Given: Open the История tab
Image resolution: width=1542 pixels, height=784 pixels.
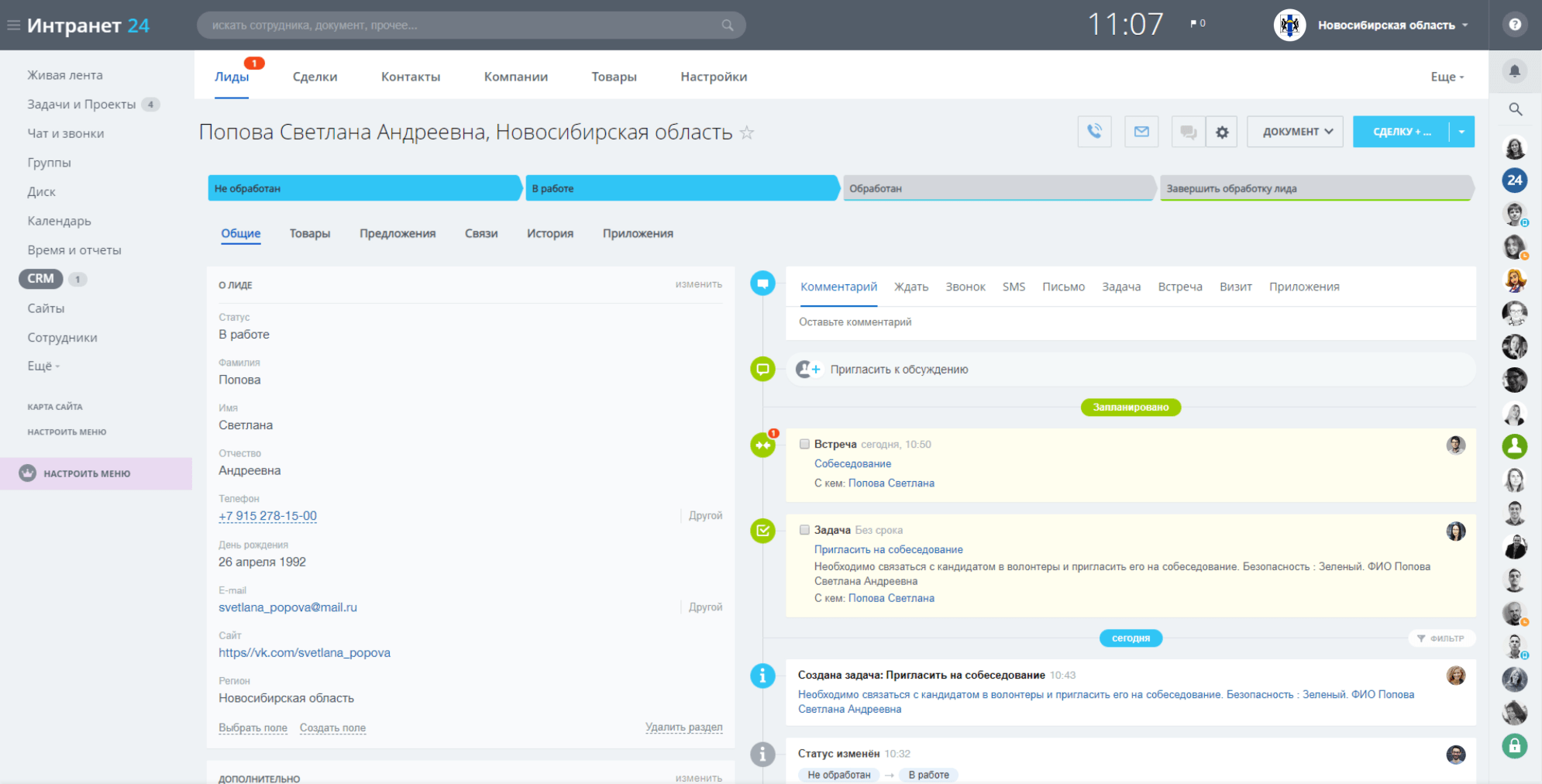Looking at the screenshot, I should click(x=550, y=233).
